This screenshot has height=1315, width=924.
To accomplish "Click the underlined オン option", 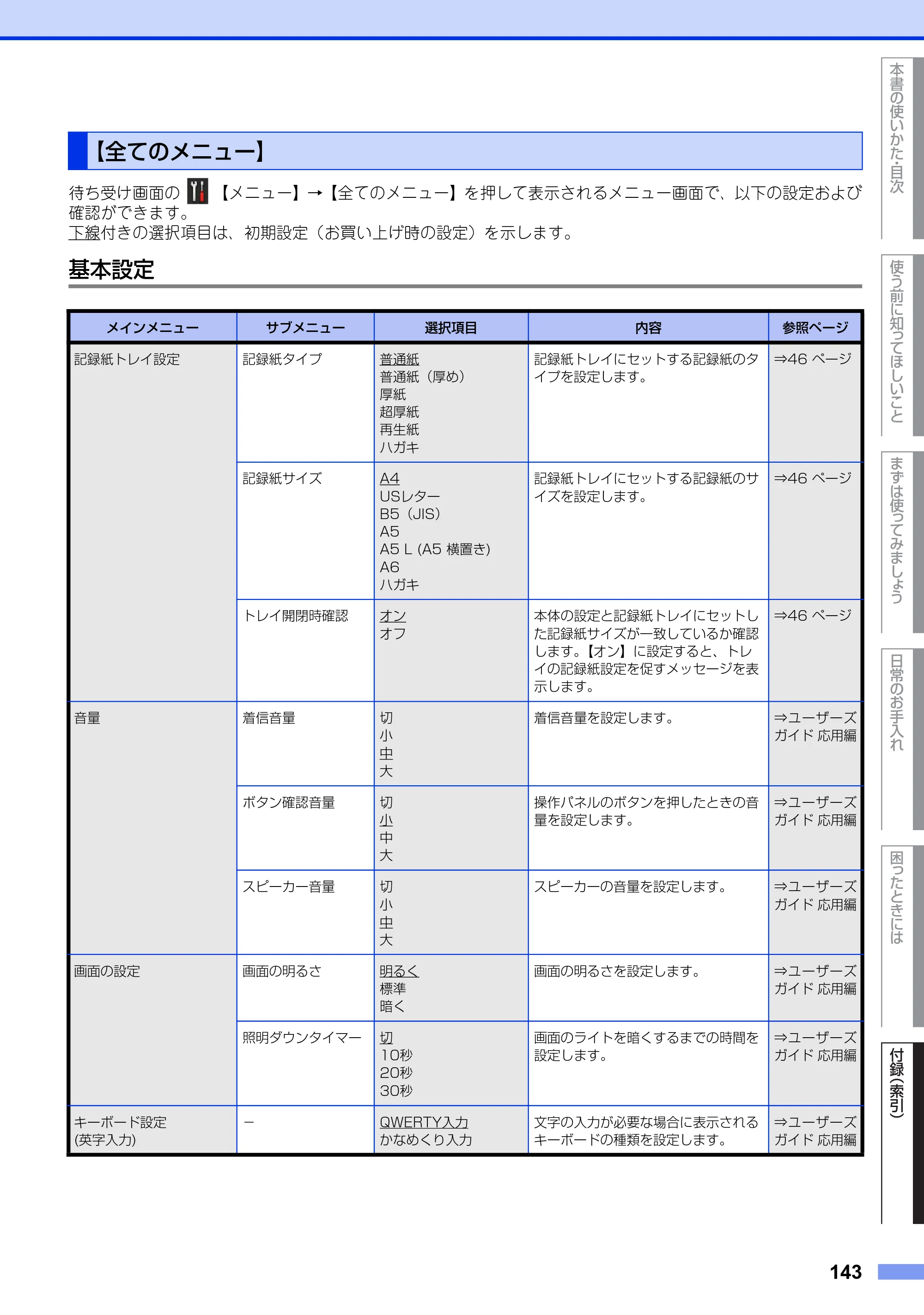I will click(x=393, y=616).
